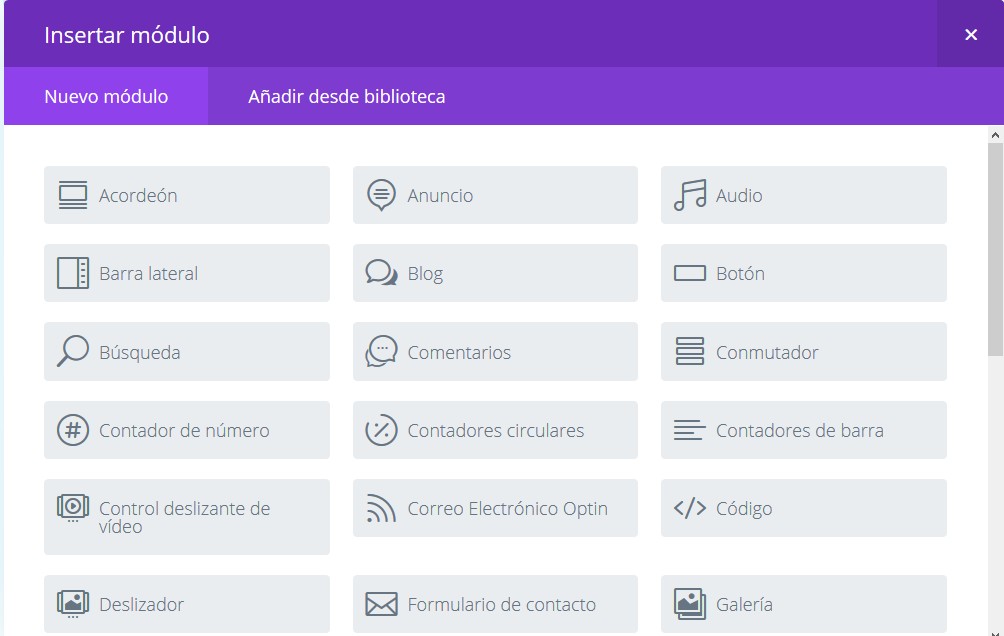This screenshot has height=636, width=1004.
Task: Select the Correo Electrónico Optin feed icon
Action: [x=381, y=509]
